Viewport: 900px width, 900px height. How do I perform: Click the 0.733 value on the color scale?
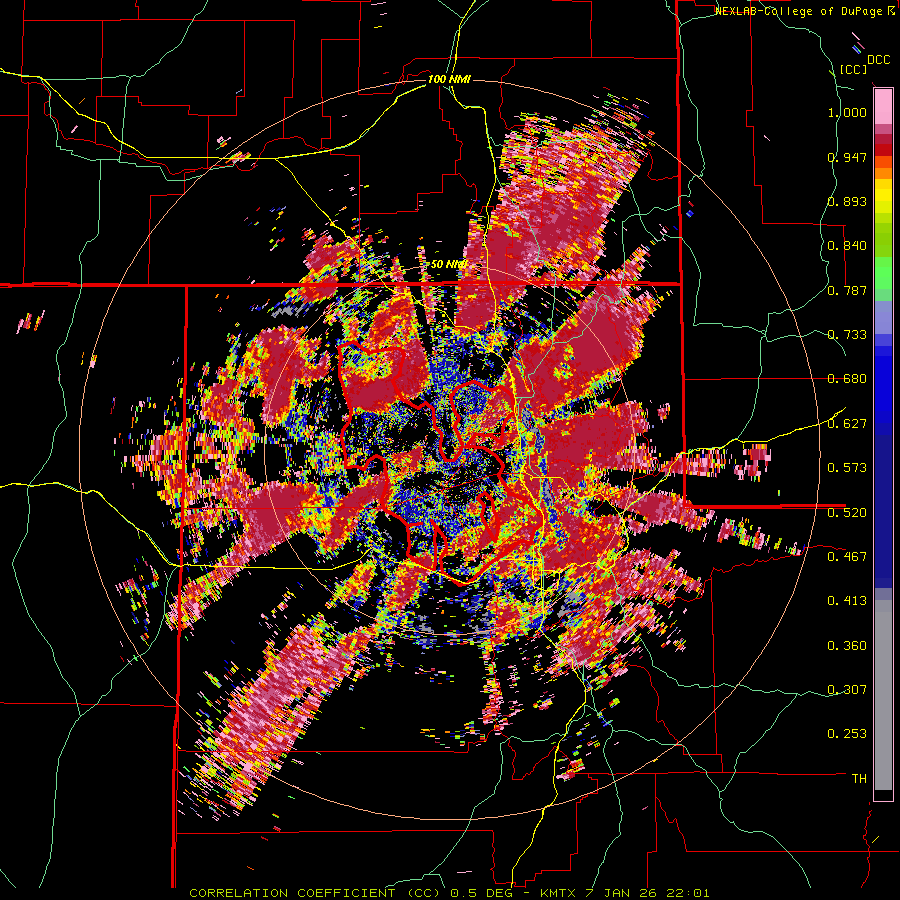[847, 335]
